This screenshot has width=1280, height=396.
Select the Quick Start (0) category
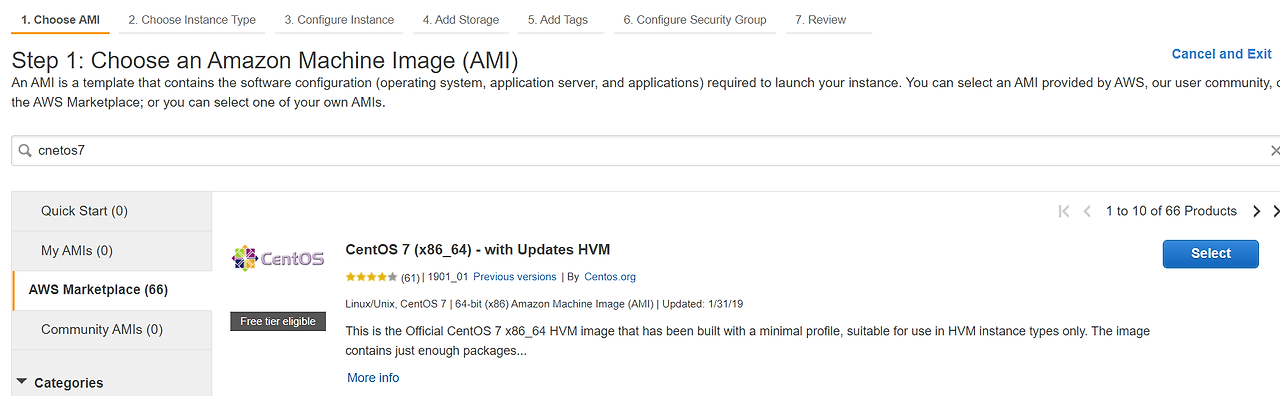pos(112,211)
